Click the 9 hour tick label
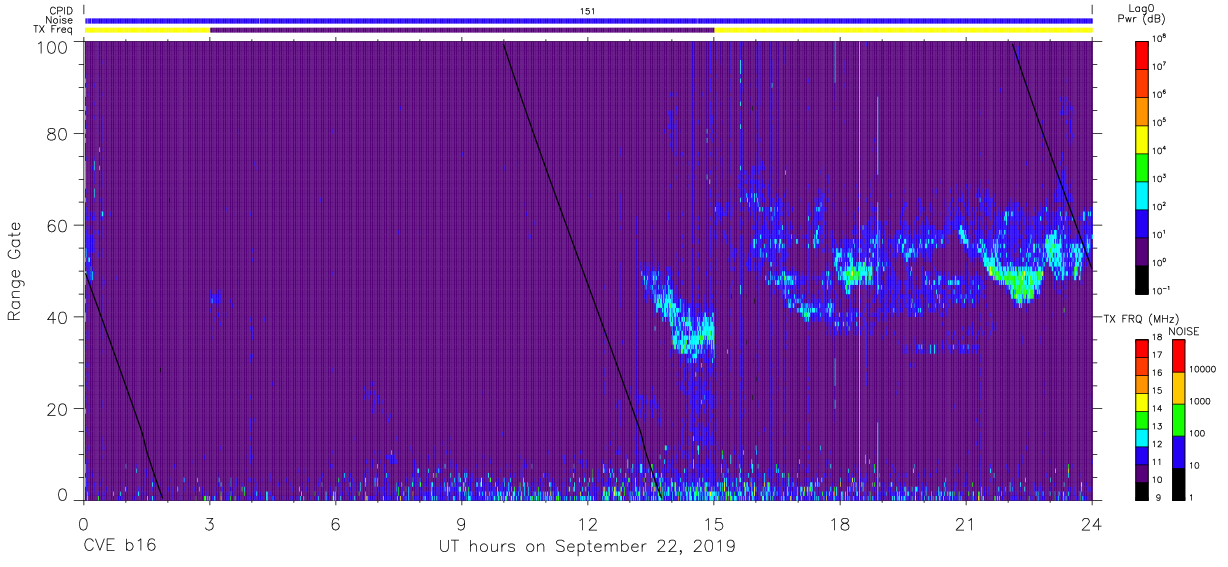Image resolution: width=1228 pixels, height=567 pixels. point(462,524)
